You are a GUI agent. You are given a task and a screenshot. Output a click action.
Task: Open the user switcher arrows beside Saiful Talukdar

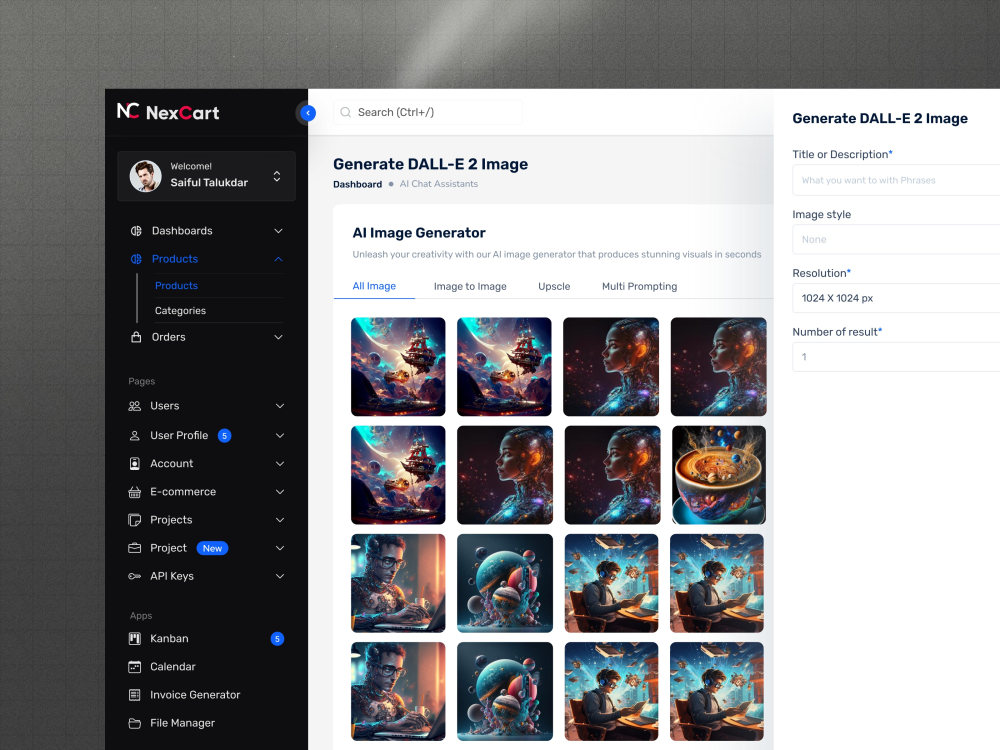click(277, 176)
